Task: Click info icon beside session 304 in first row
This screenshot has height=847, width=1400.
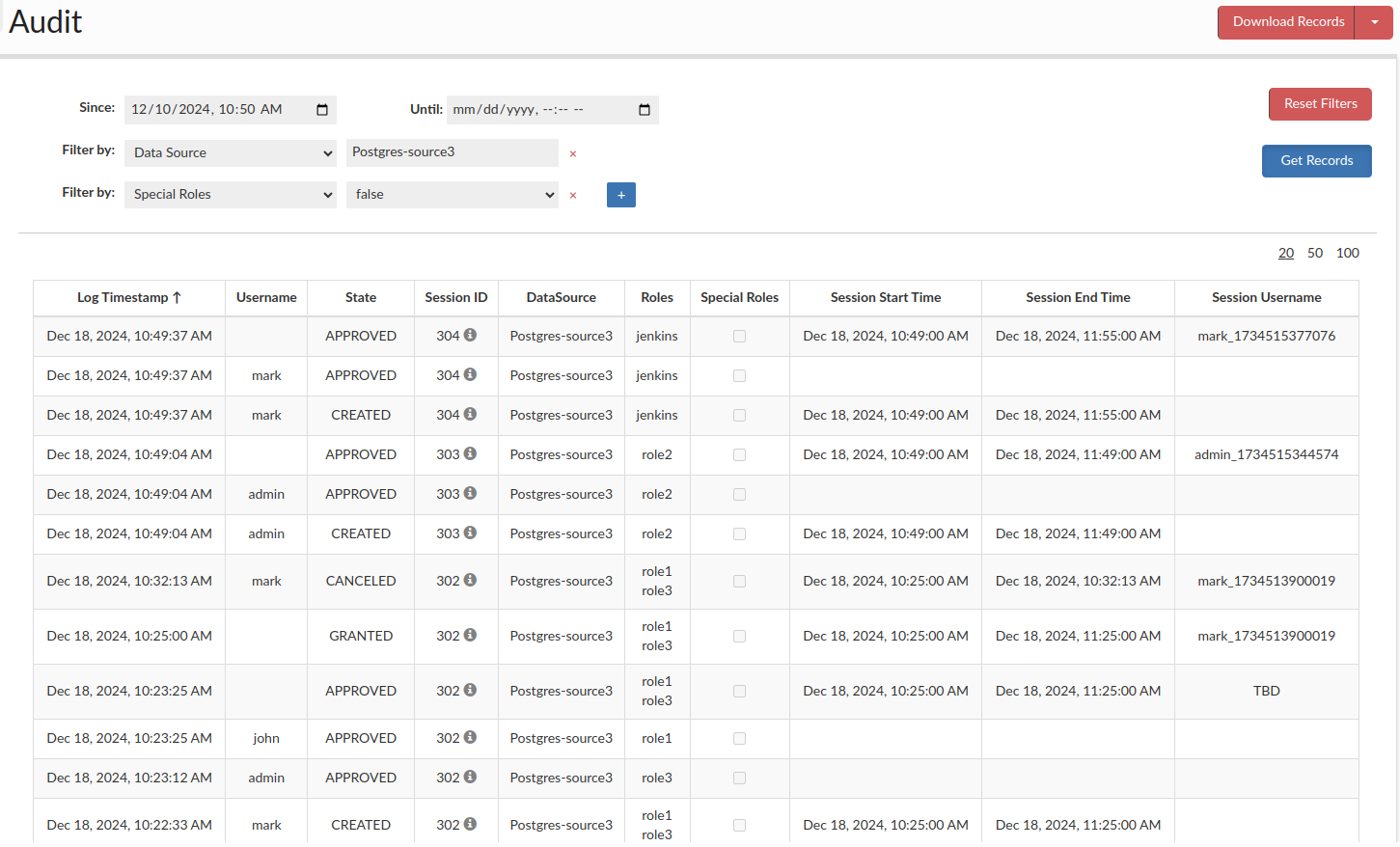Action: (470, 335)
